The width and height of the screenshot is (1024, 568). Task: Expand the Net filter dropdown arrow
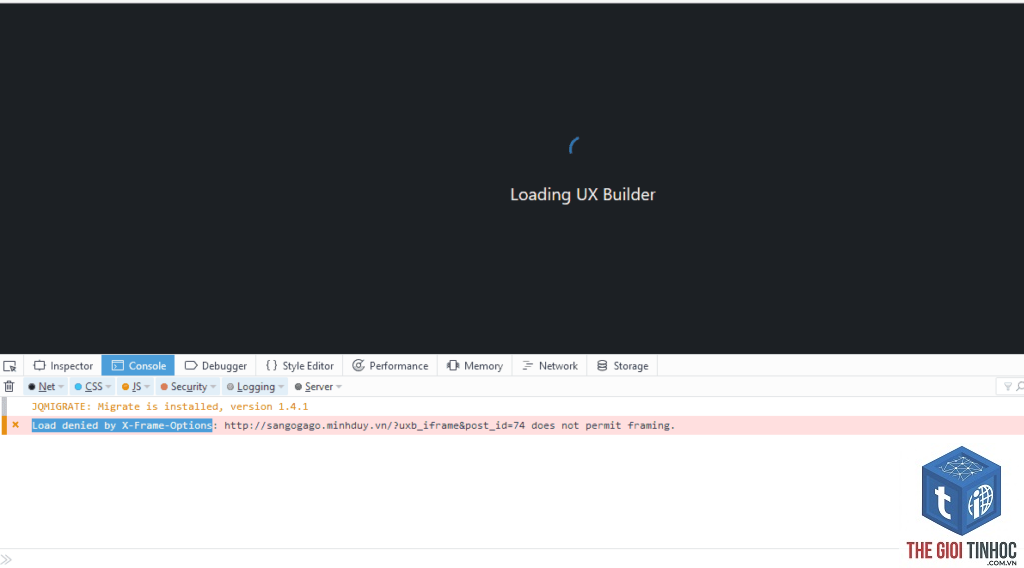click(61, 387)
